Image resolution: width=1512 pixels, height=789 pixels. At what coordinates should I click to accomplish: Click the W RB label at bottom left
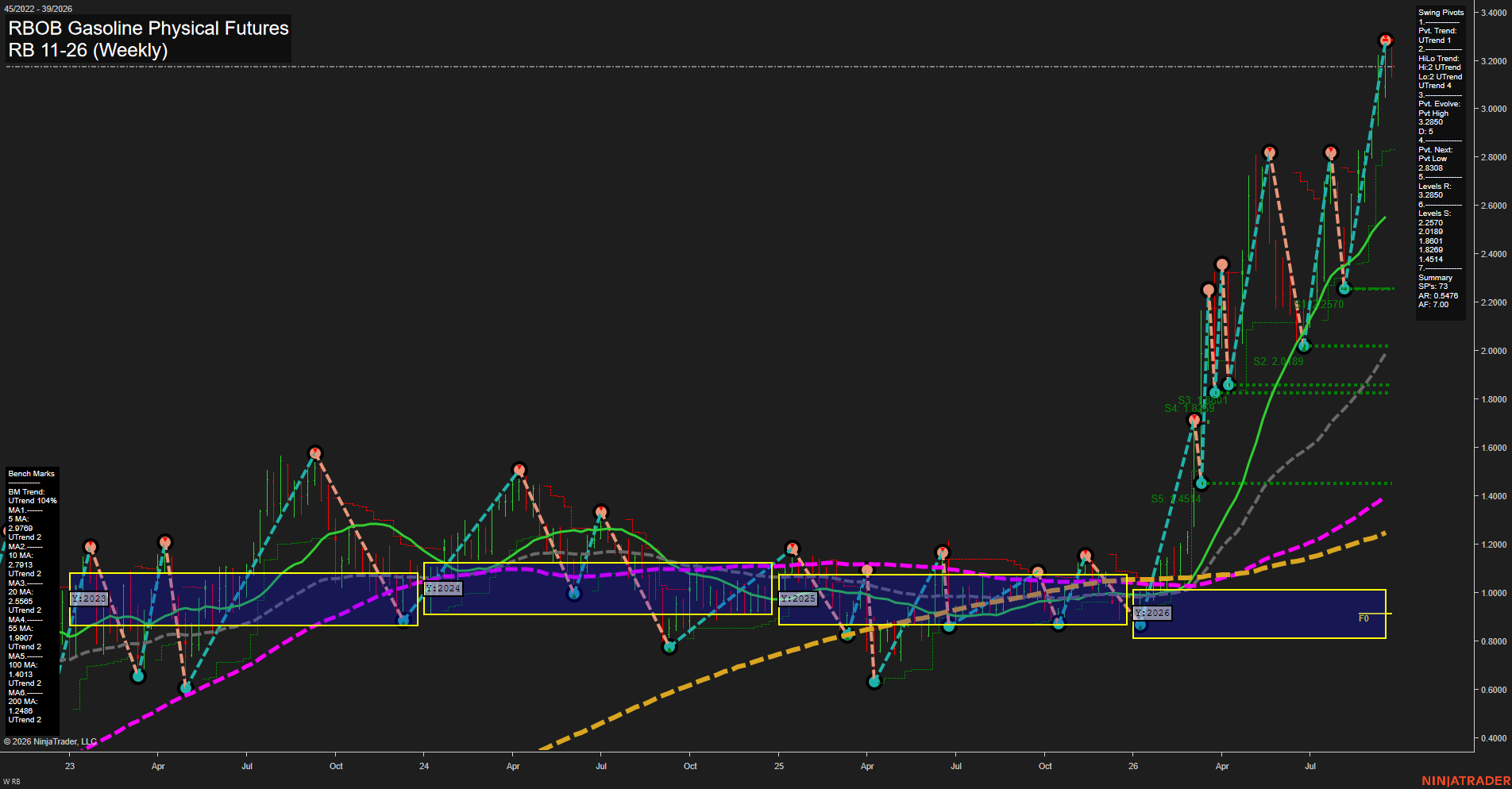[11, 782]
